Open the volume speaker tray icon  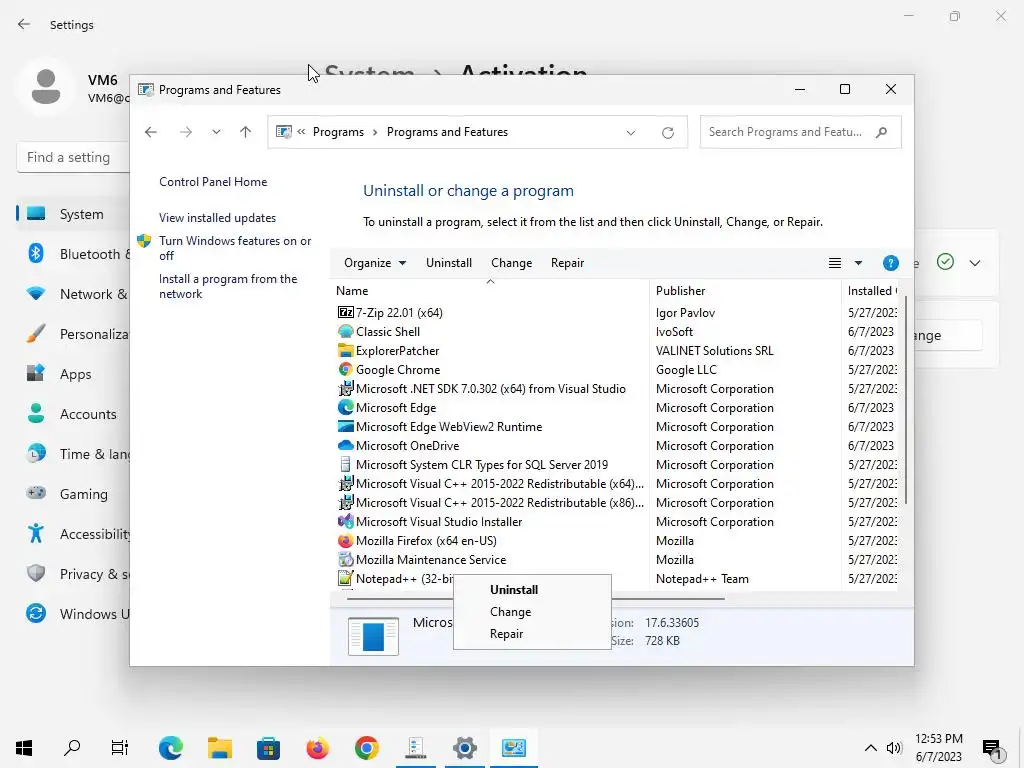point(893,748)
